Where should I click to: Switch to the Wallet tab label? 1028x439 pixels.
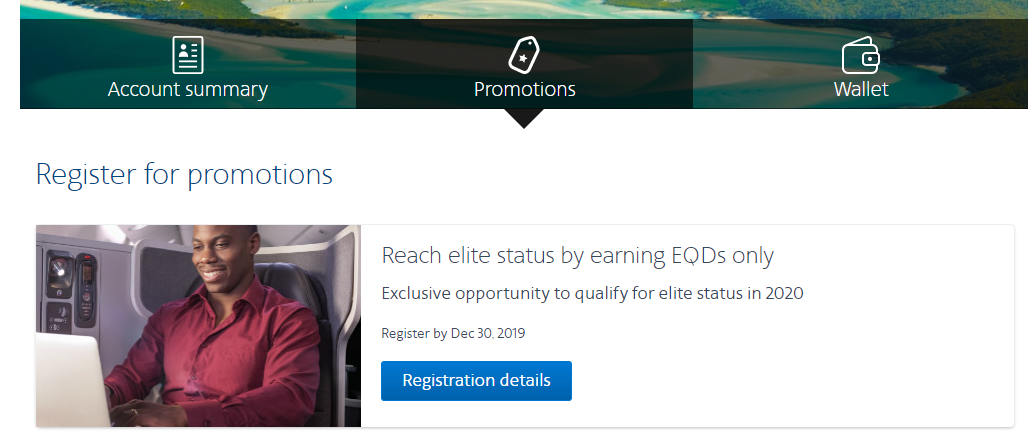click(x=861, y=89)
